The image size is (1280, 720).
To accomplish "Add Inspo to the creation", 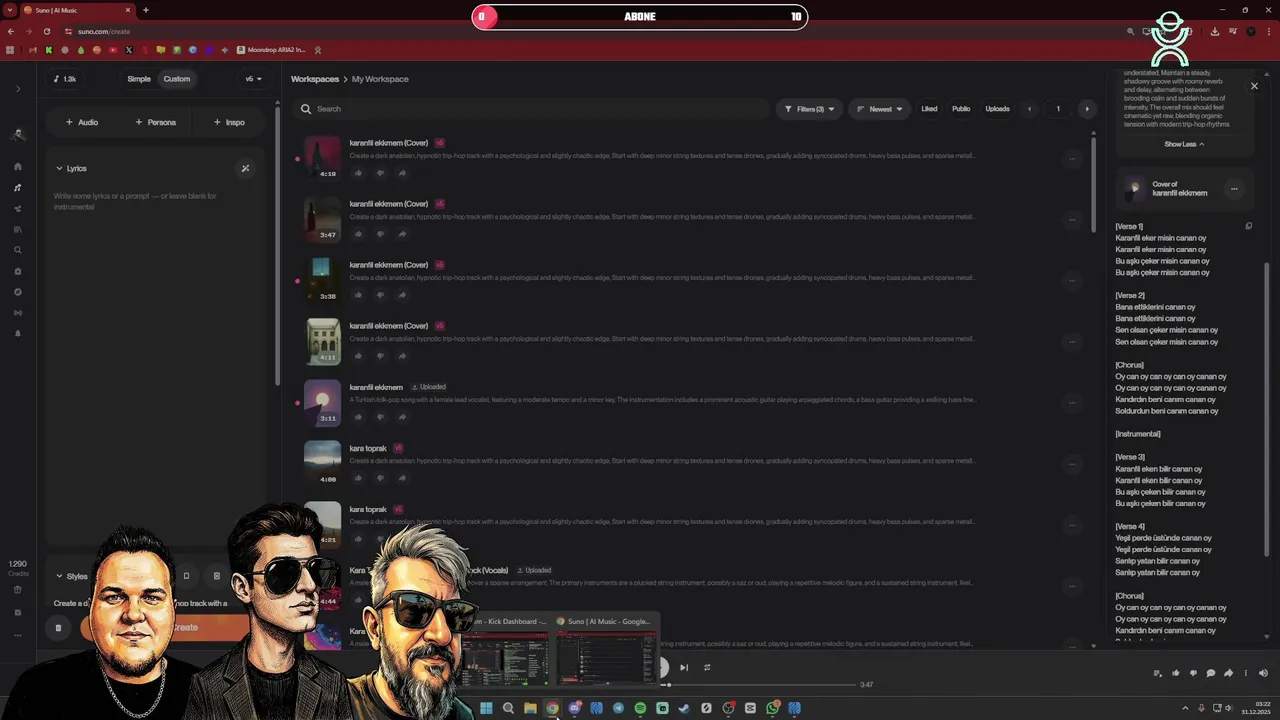I will [229, 122].
